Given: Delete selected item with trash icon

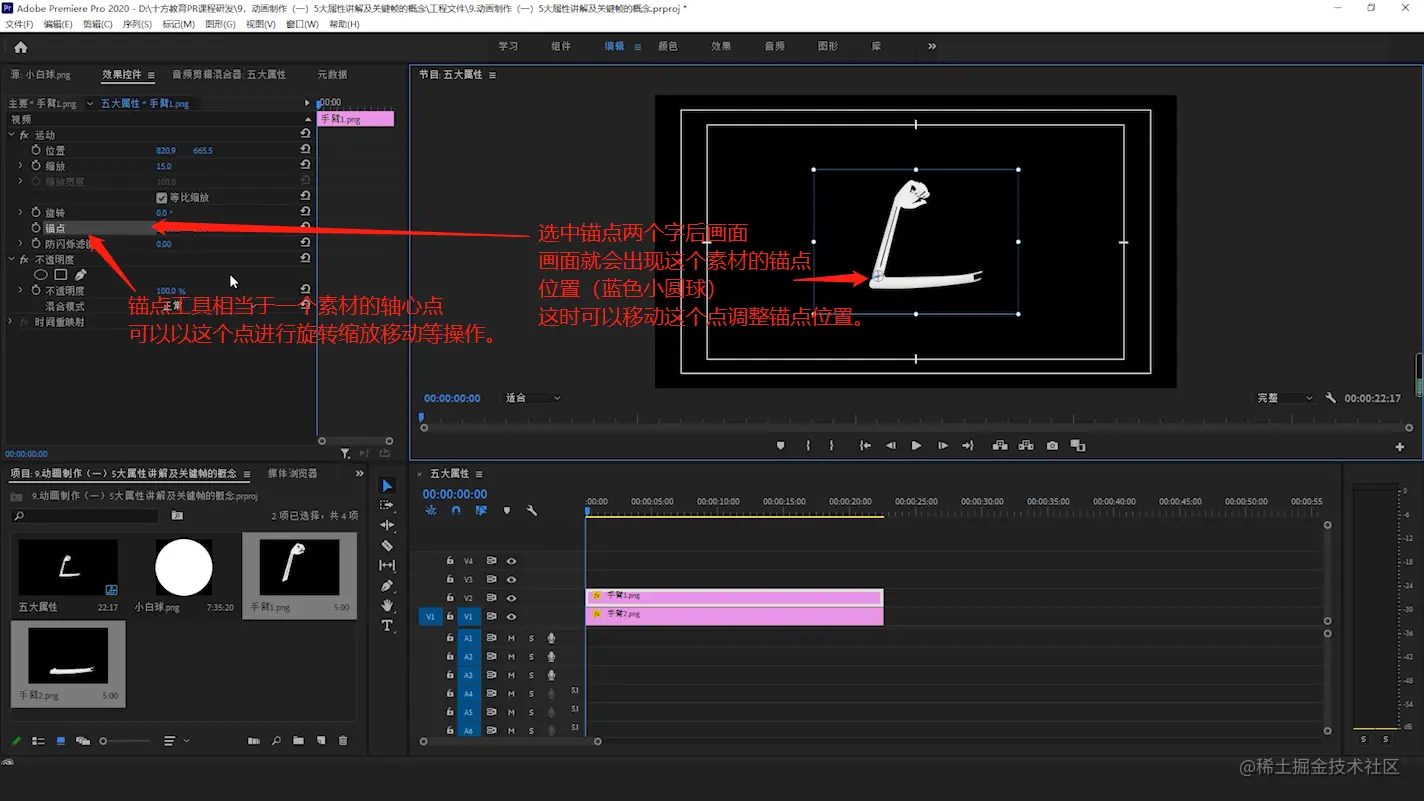Looking at the screenshot, I should click(343, 741).
